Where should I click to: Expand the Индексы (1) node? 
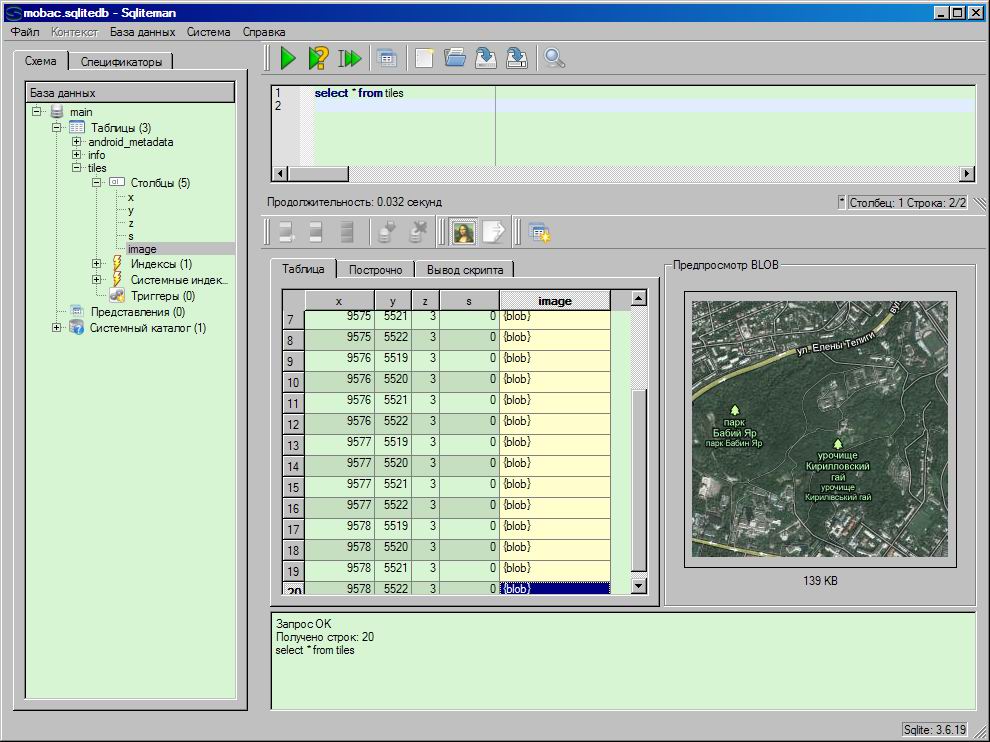pos(97,264)
